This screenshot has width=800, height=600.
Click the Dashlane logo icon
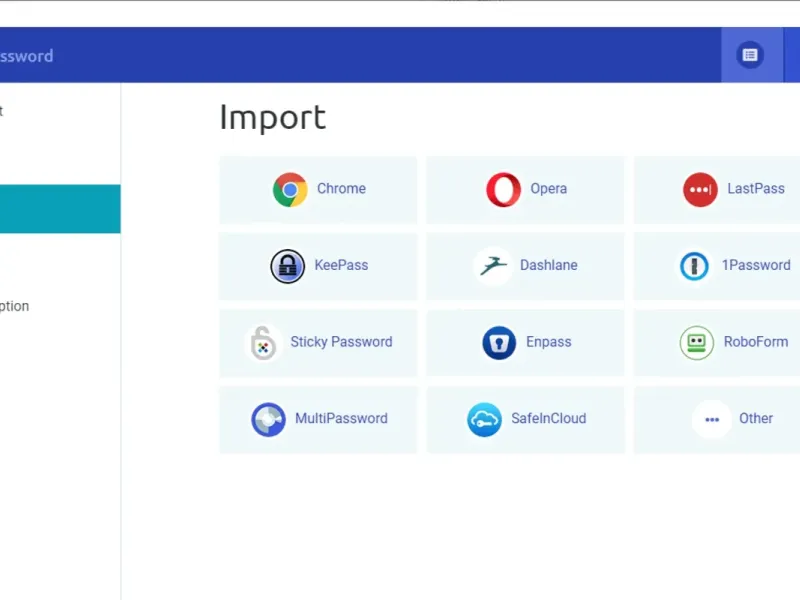493,266
